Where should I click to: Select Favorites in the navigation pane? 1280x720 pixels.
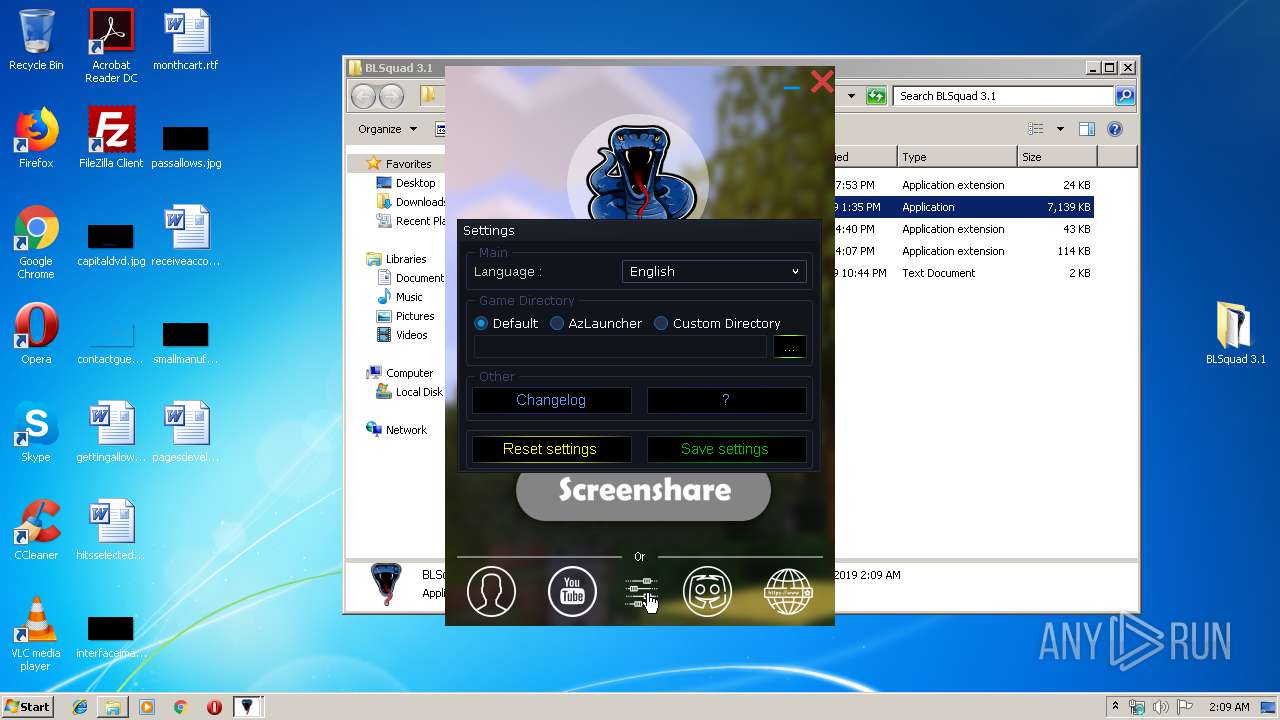coord(400,164)
